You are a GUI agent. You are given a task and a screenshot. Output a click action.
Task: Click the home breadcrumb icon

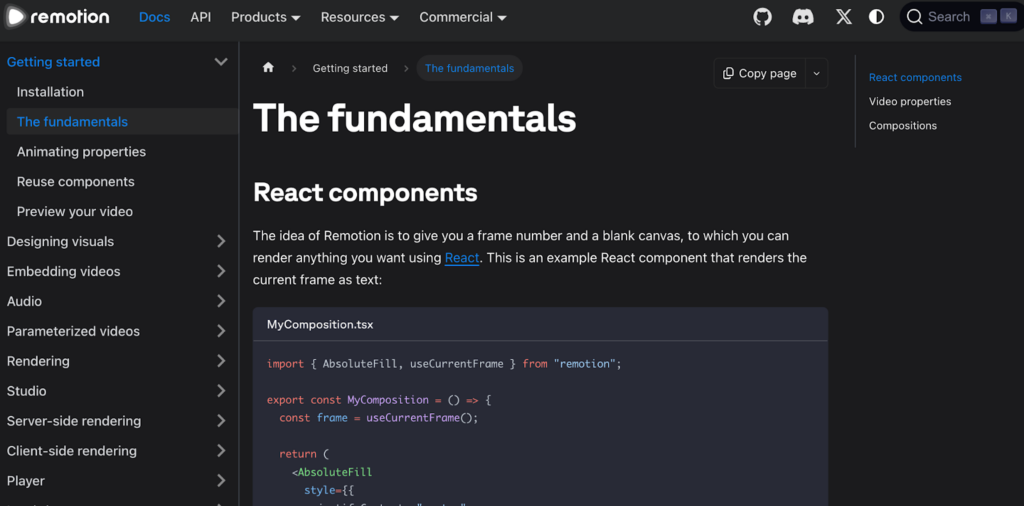268,68
